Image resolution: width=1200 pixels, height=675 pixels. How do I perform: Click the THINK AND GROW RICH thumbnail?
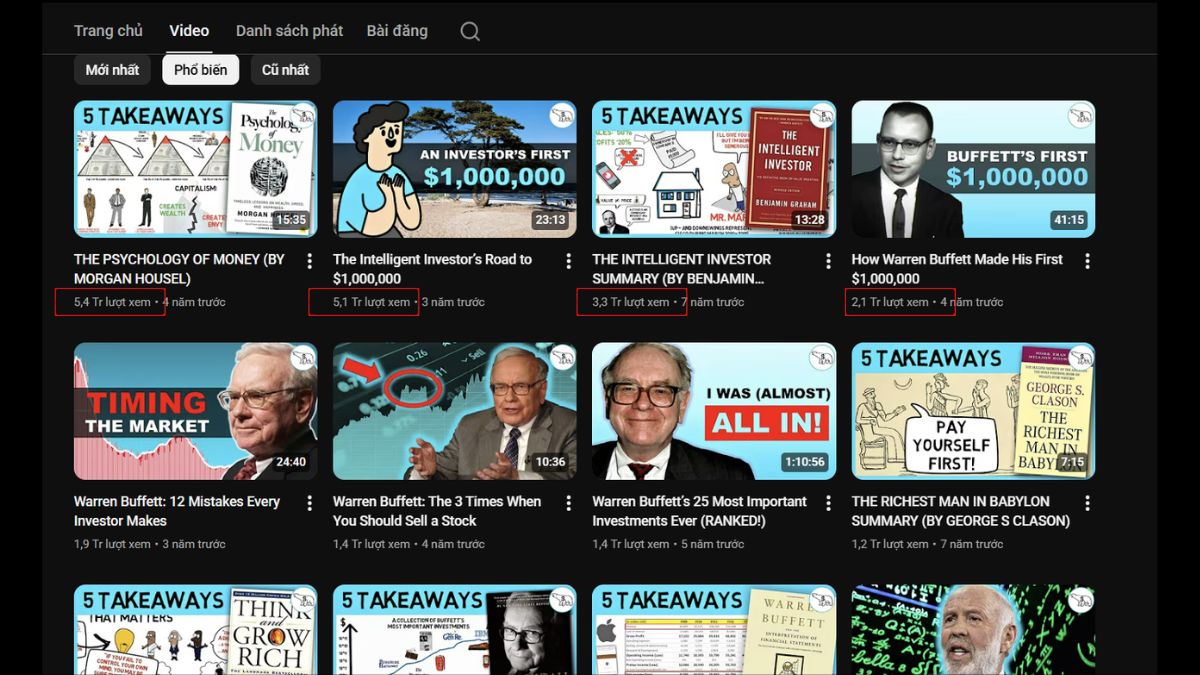pos(195,628)
